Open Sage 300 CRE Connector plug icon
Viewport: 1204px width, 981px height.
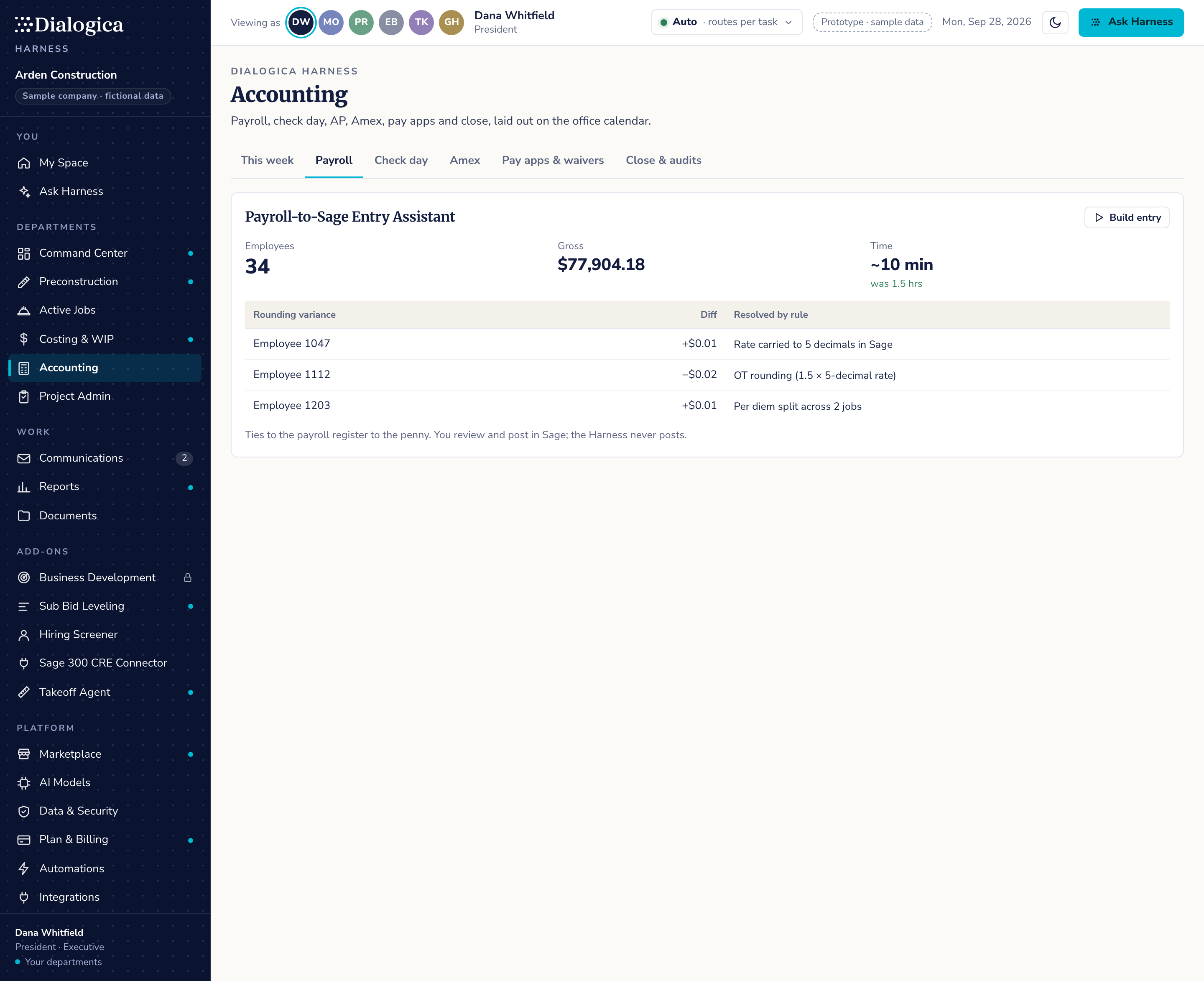coord(24,664)
